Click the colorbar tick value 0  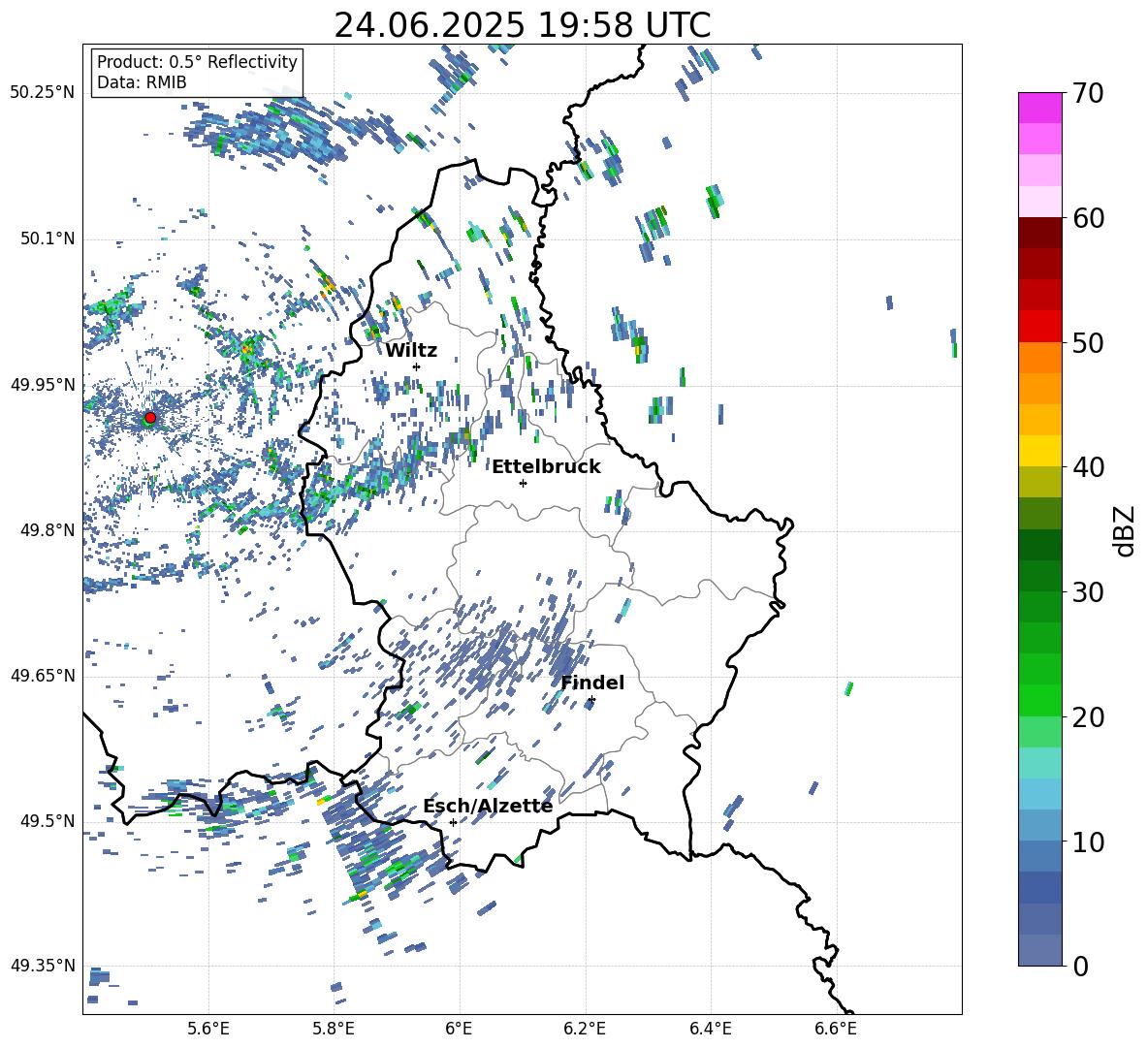1080,966
